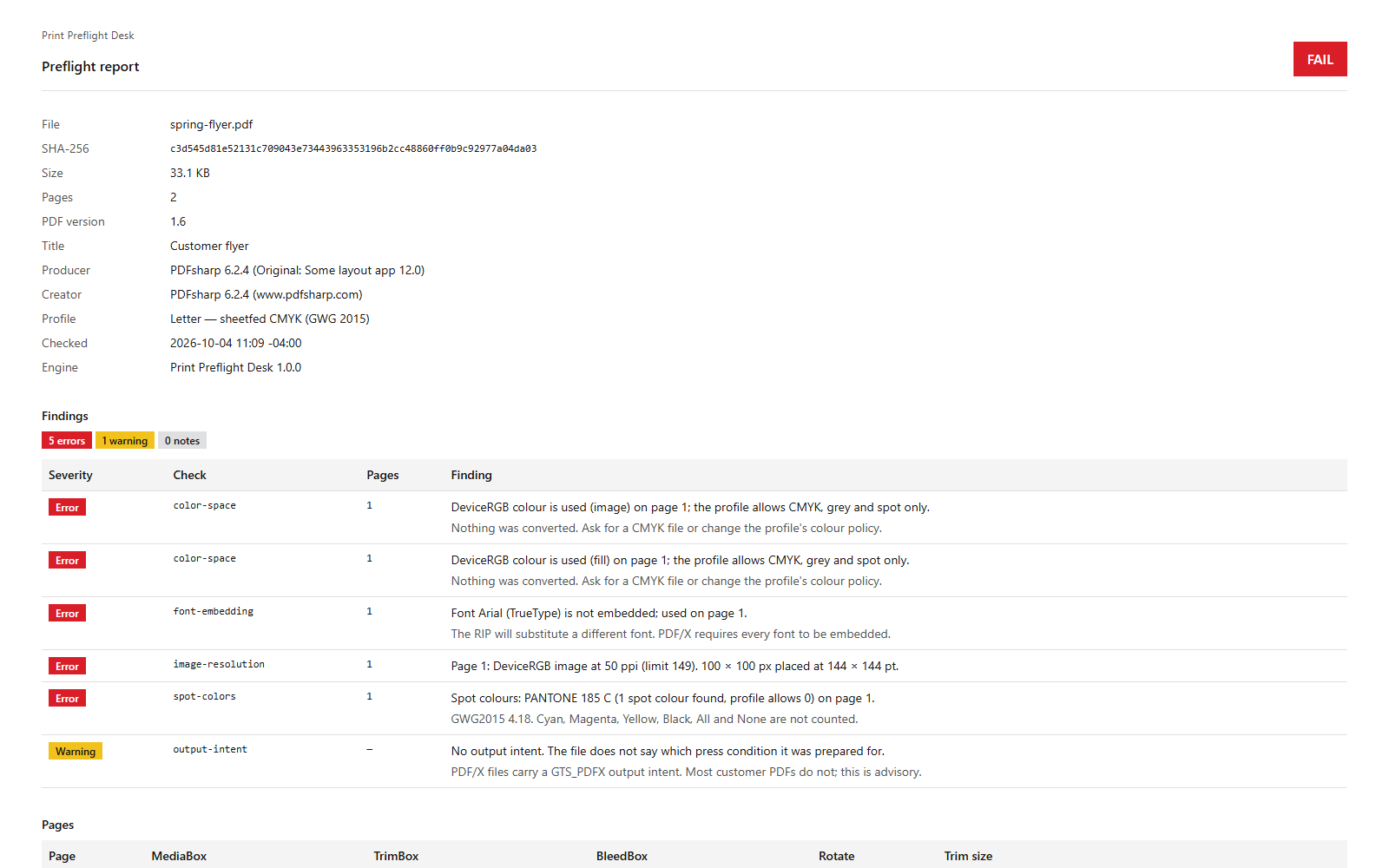Select the 5 errors filter badge
This screenshot has height=868, width=1389.
point(67,441)
